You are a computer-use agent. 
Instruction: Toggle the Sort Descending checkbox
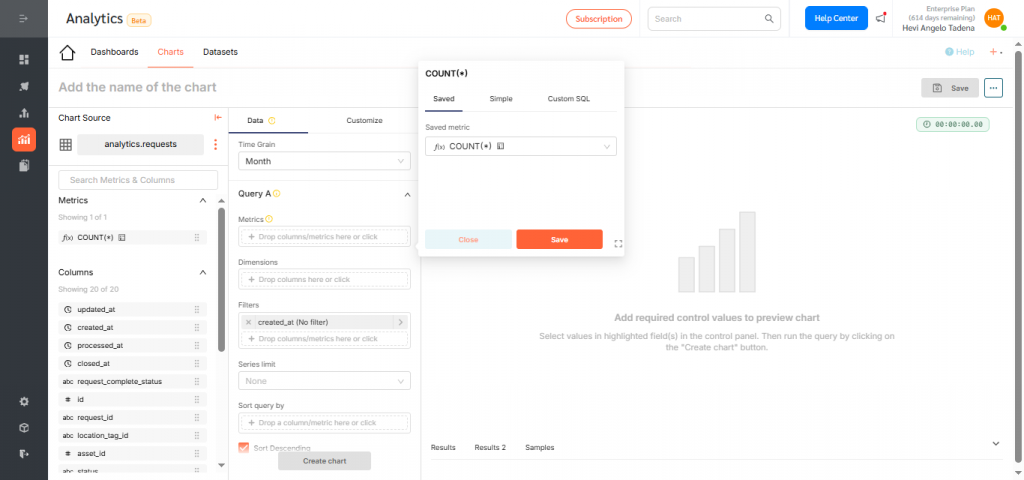(244, 447)
